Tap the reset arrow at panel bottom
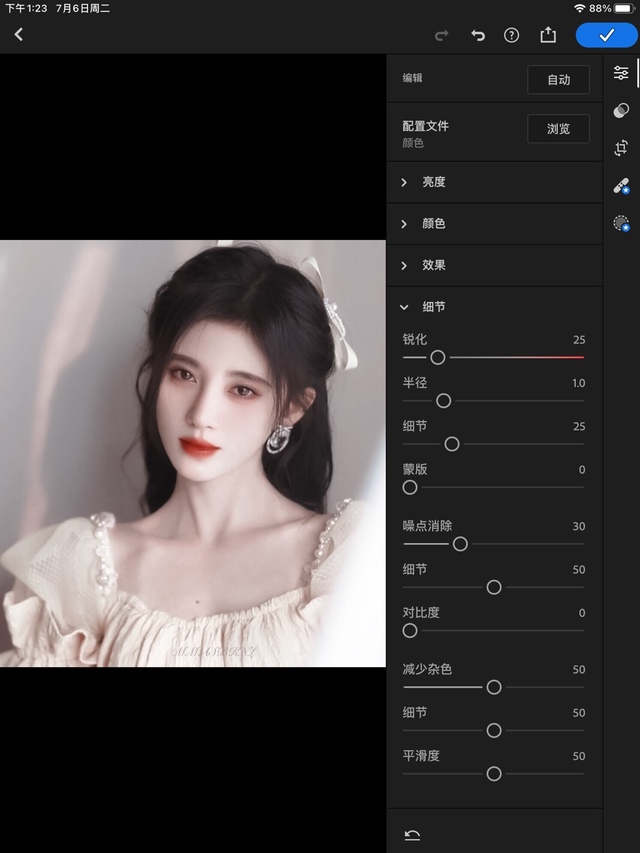The image size is (640, 853). (411, 835)
